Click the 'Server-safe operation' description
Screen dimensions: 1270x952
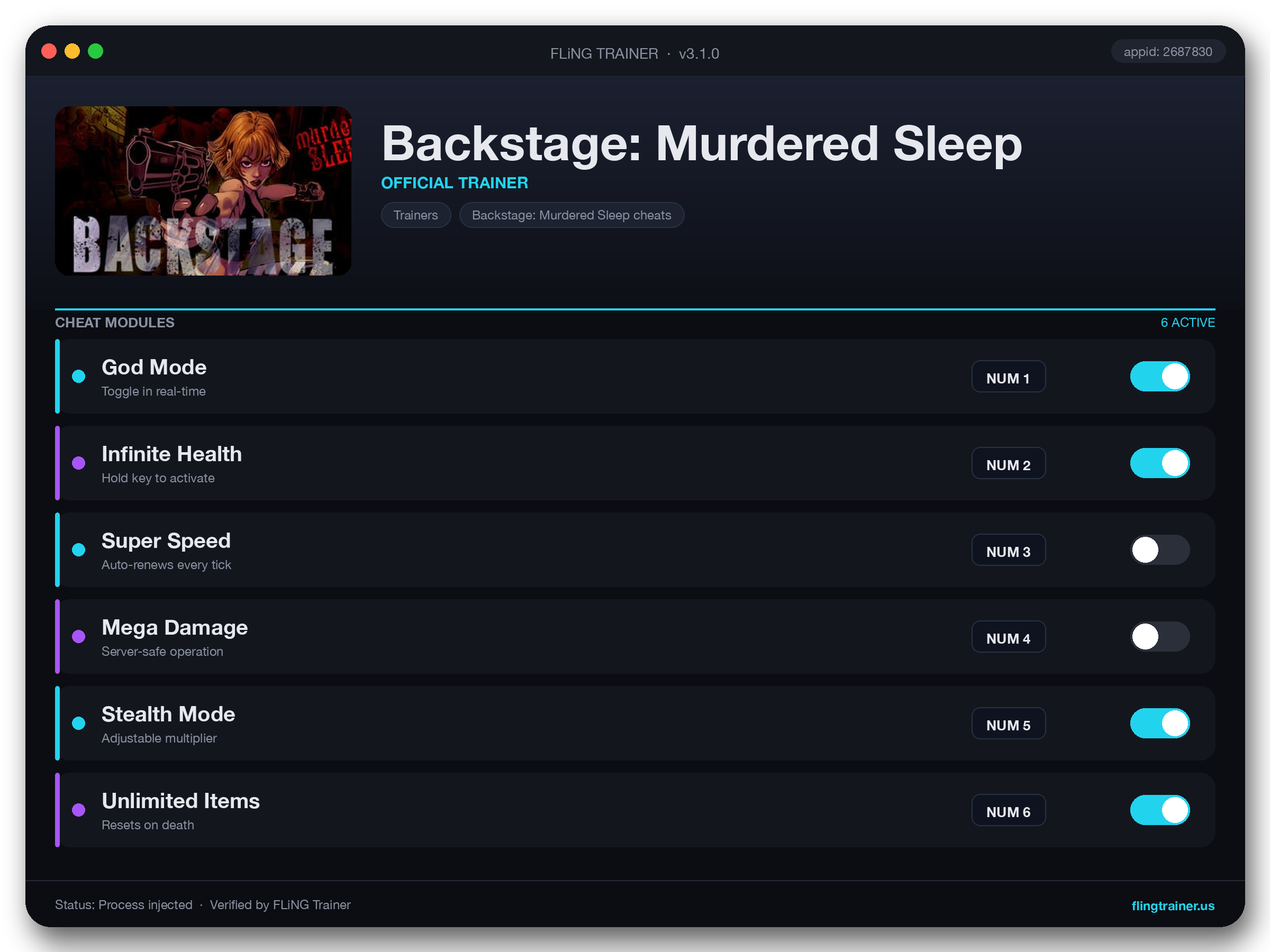tap(162, 651)
